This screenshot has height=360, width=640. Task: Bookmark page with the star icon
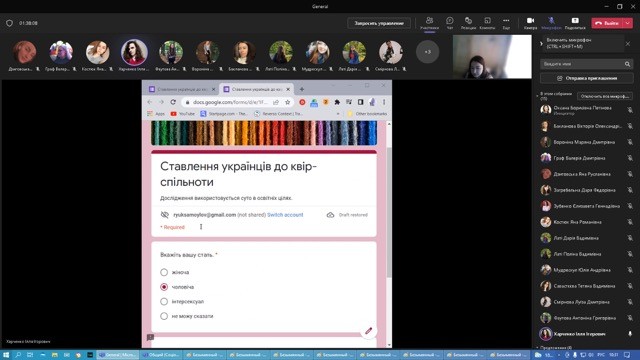(287, 102)
